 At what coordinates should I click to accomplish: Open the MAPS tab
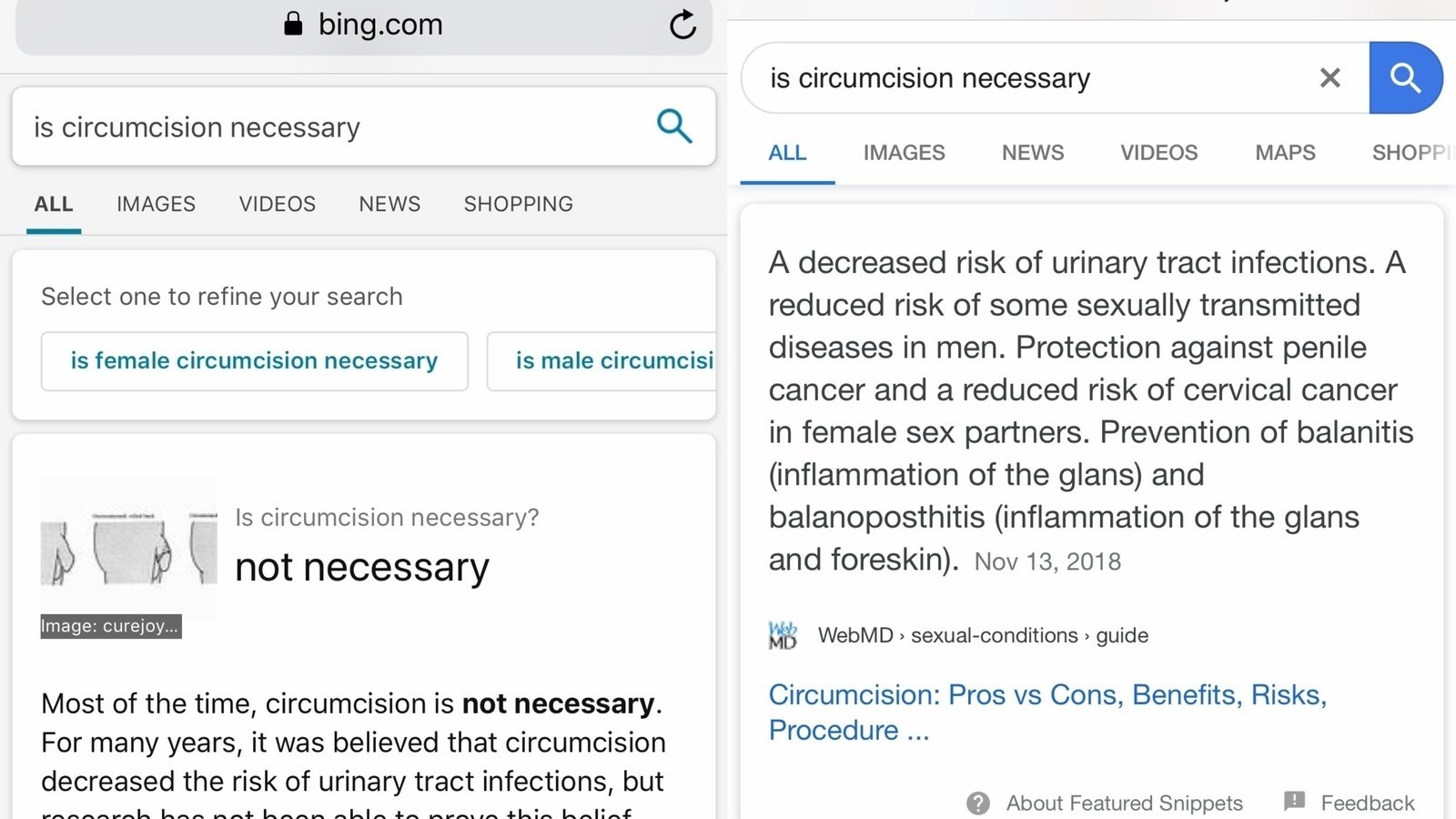click(1284, 152)
